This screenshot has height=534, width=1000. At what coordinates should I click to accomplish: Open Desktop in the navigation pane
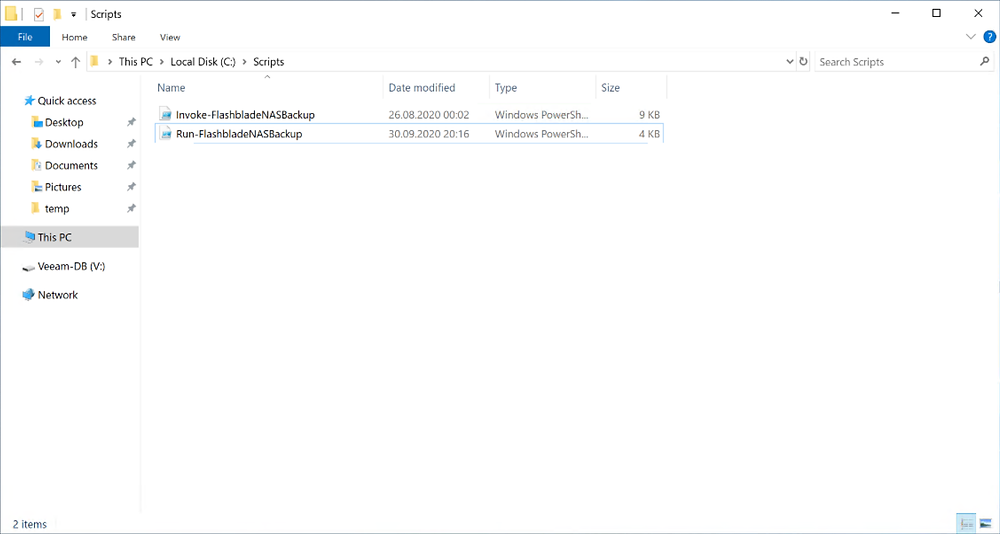click(64, 122)
